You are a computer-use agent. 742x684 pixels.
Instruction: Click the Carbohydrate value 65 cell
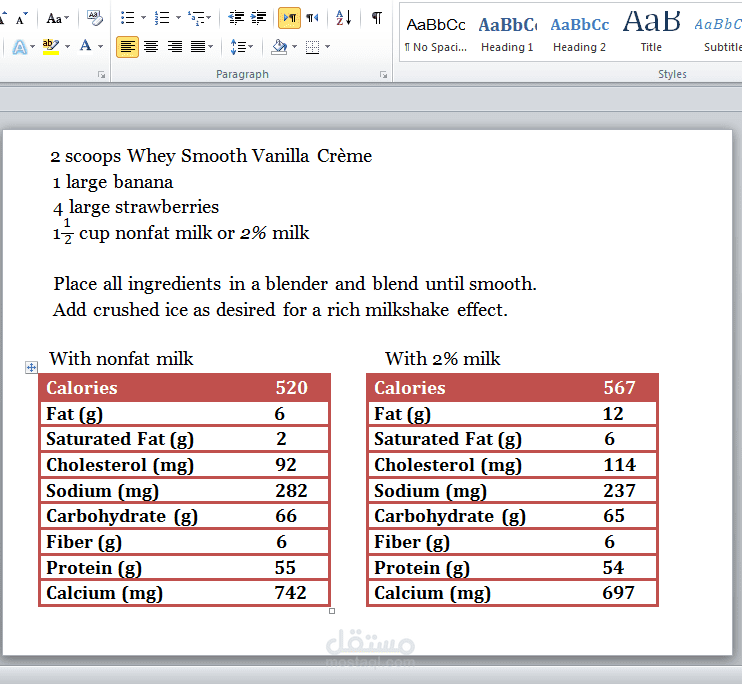tap(614, 516)
